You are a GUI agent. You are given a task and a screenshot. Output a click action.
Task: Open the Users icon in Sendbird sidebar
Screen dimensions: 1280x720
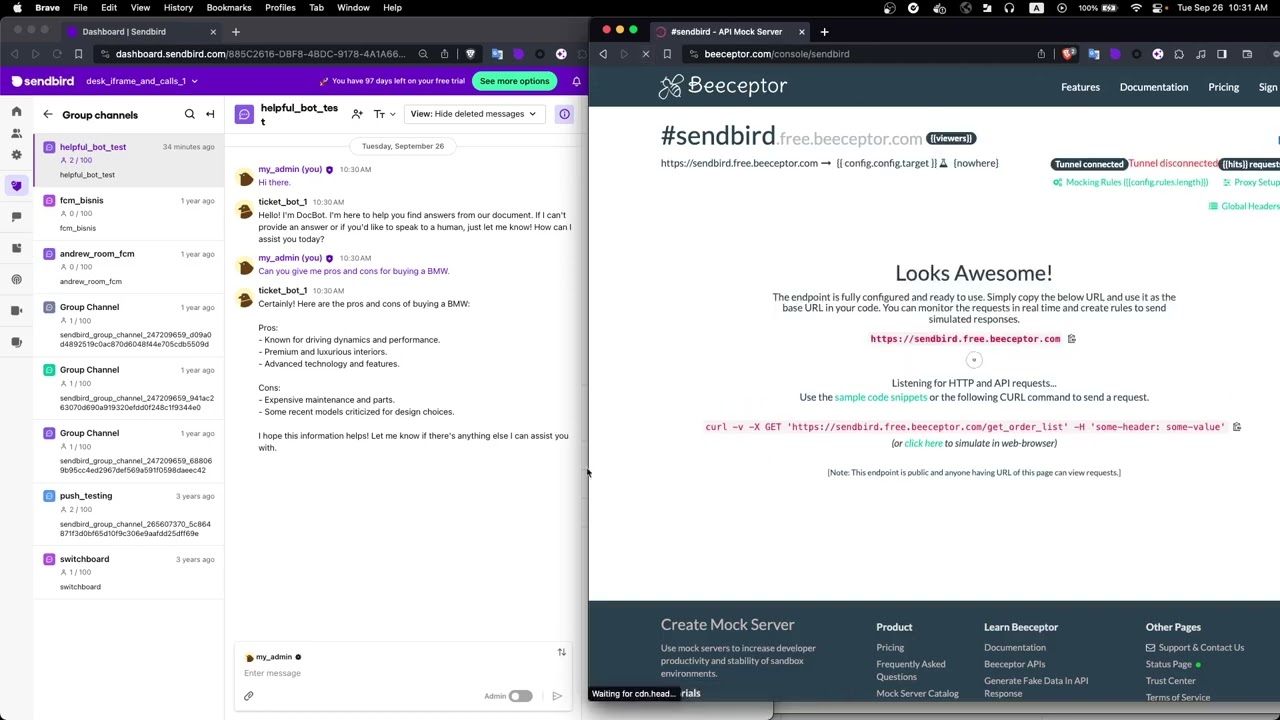pos(16,133)
